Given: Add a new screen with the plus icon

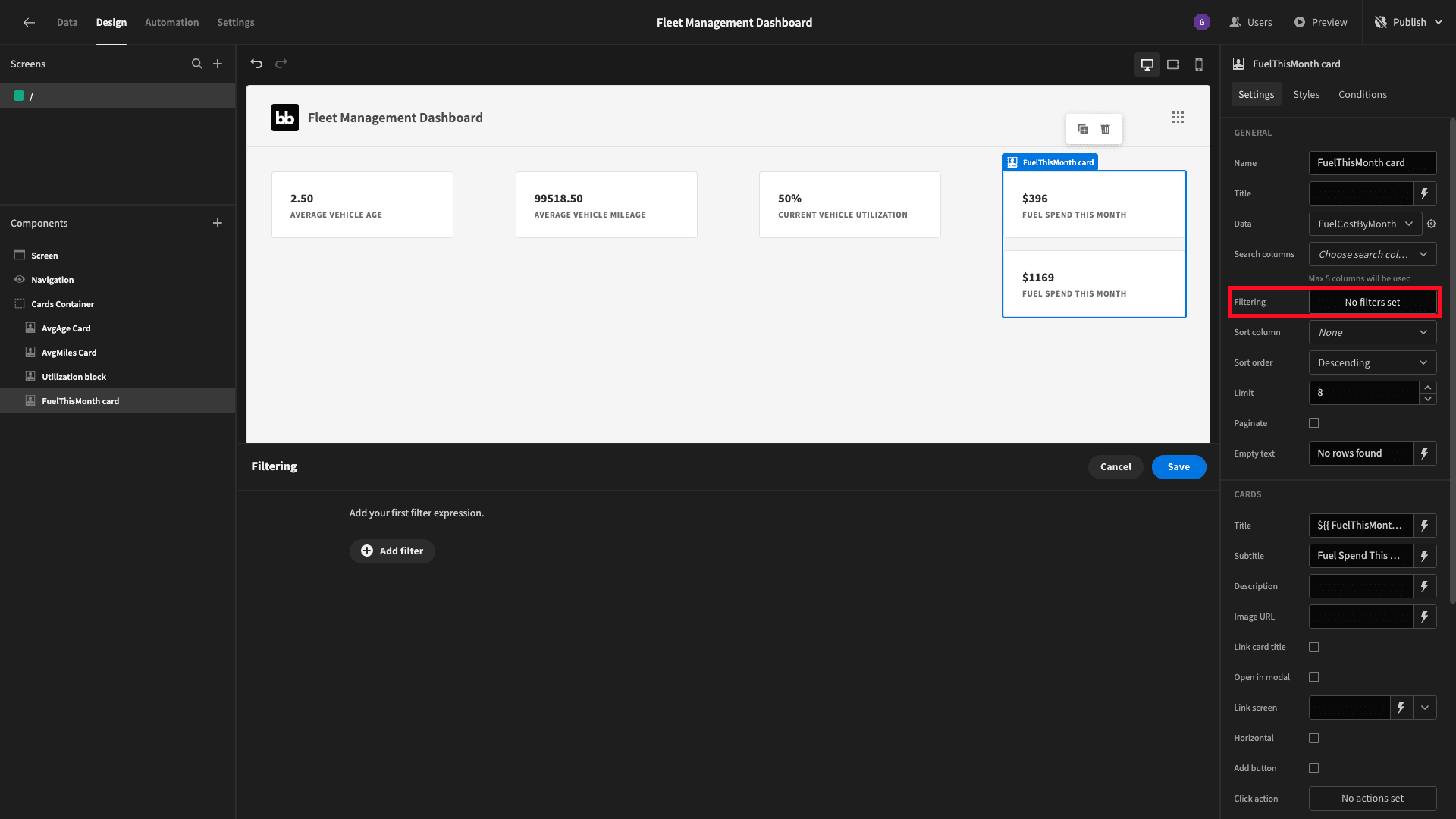Looking at the screenshot, I should click(x=218, y=64).
